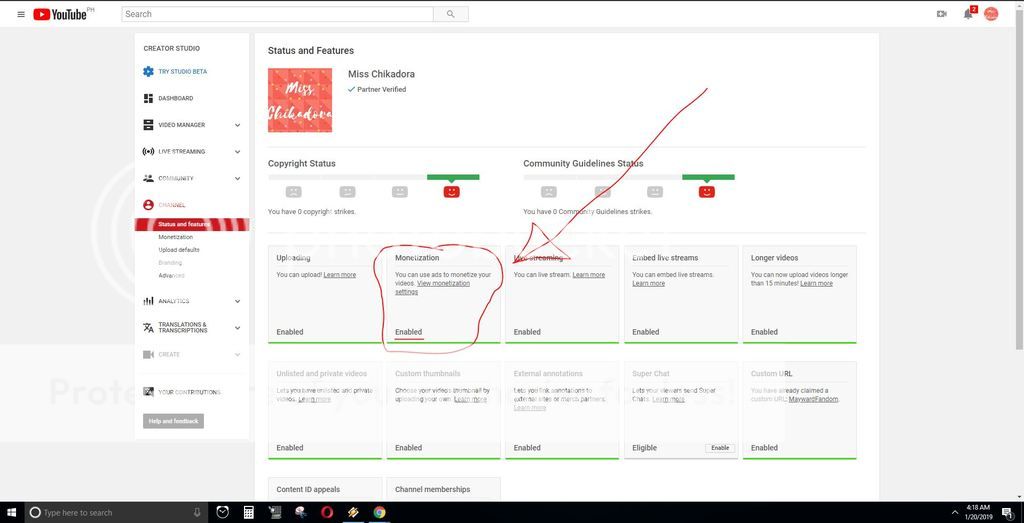This screenshot has height=523, width=1024.
Task: Expand the Live Streaming section
Action: pyautogui.click(x=237, y=152)
